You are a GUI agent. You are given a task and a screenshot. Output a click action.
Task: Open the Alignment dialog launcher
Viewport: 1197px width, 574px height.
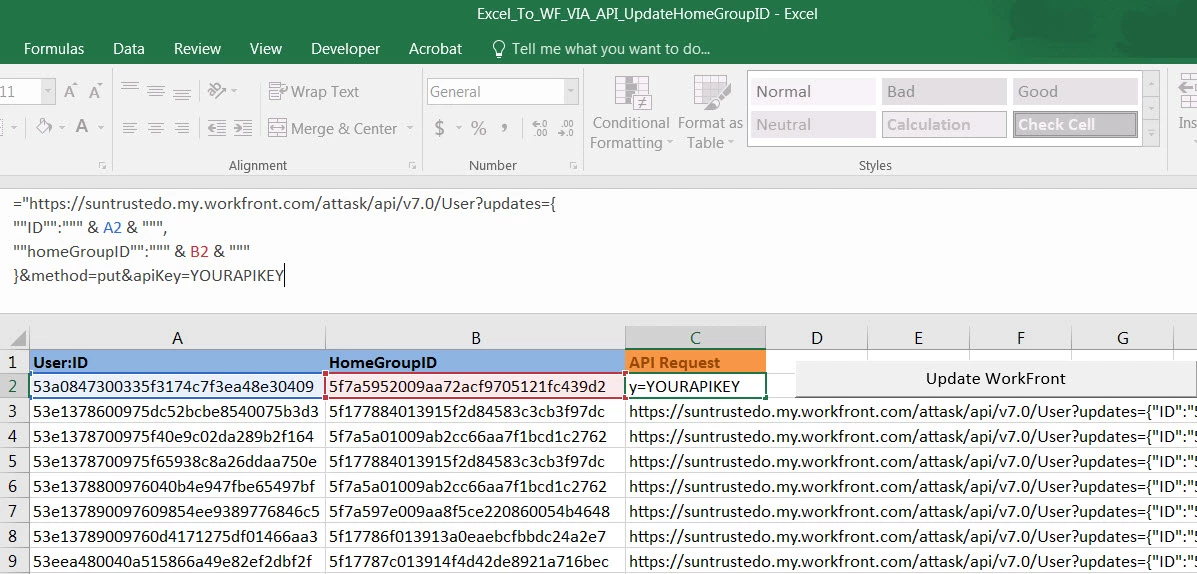coord(412,166)
